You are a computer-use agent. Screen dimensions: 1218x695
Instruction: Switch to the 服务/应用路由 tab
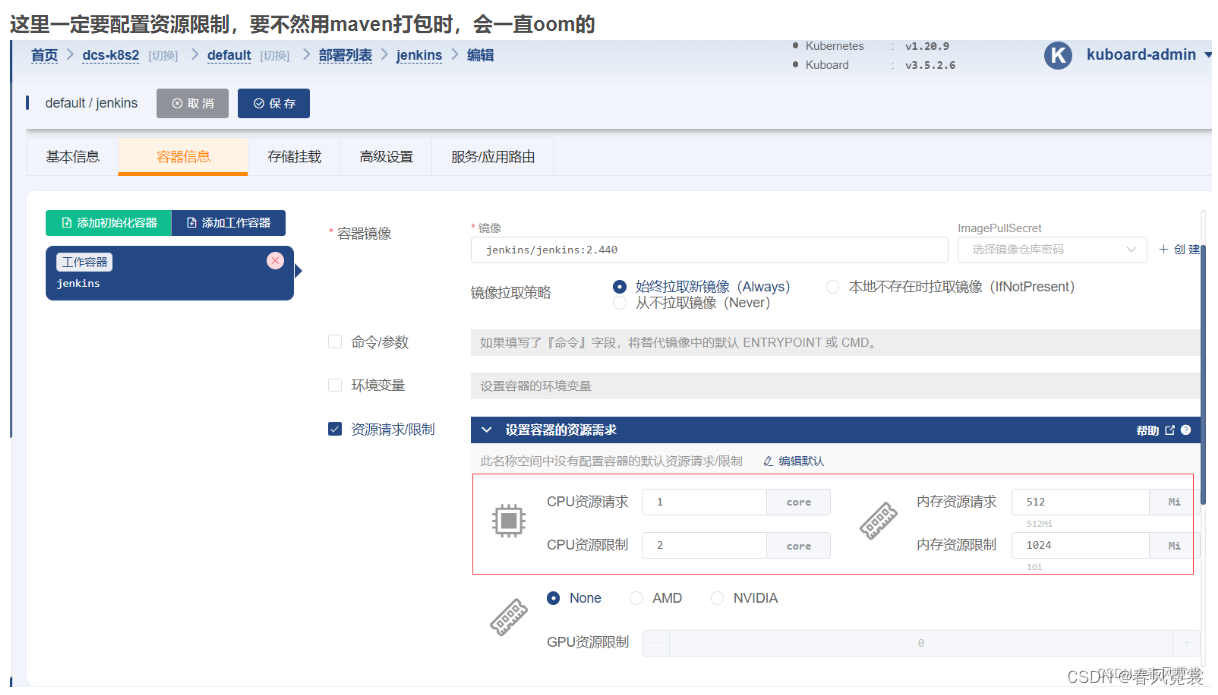493,157
